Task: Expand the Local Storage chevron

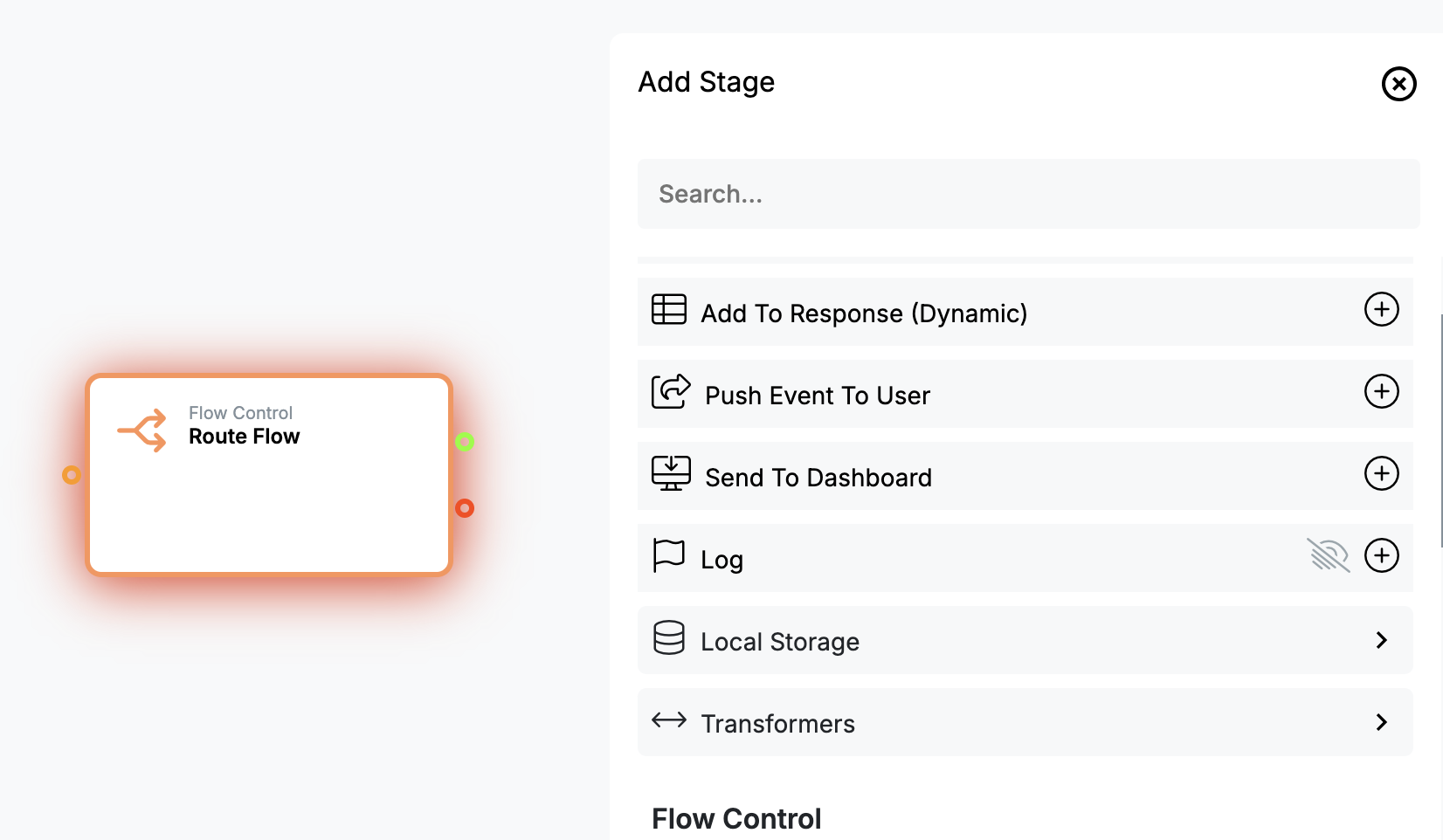Action: tap(1382, 640)
